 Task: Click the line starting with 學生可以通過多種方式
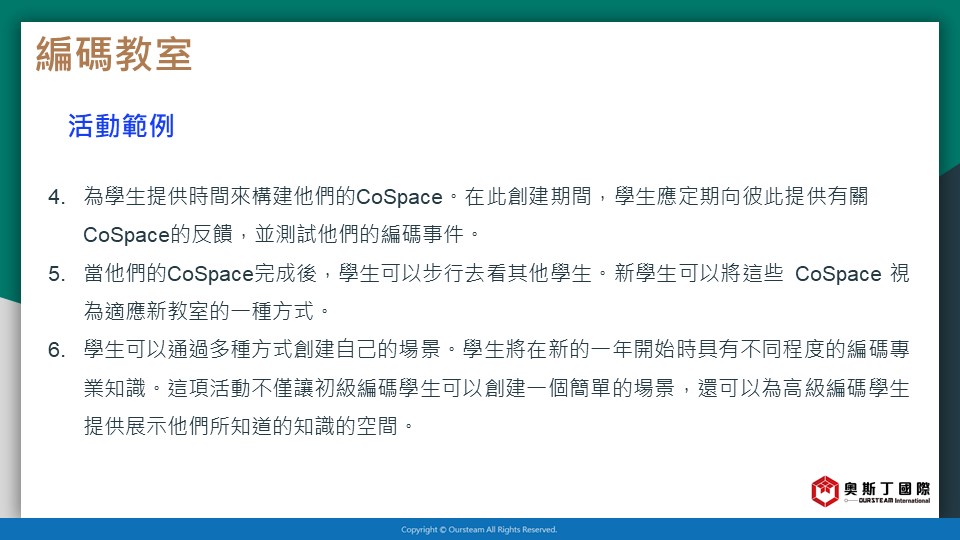pos(496,351)
